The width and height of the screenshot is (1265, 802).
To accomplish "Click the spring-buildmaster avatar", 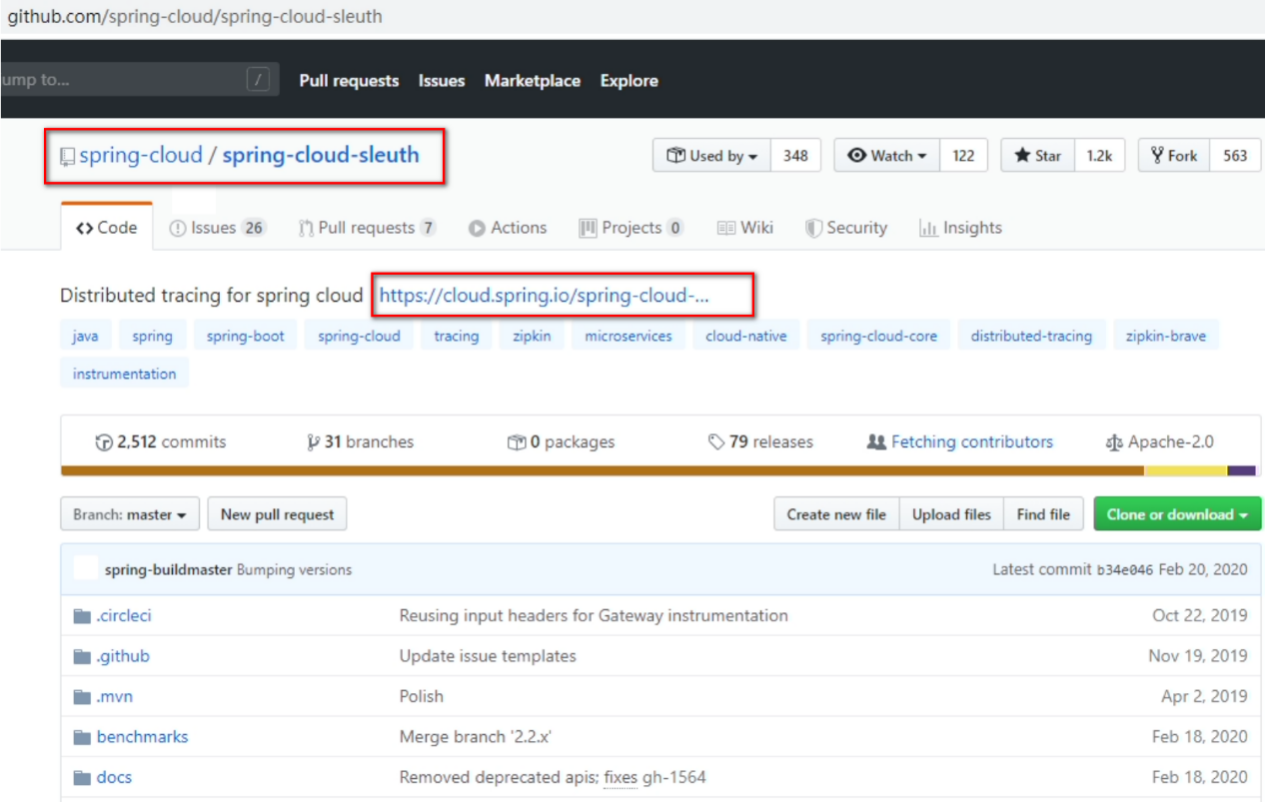I will pyautogui.click(x=86, y=569).
